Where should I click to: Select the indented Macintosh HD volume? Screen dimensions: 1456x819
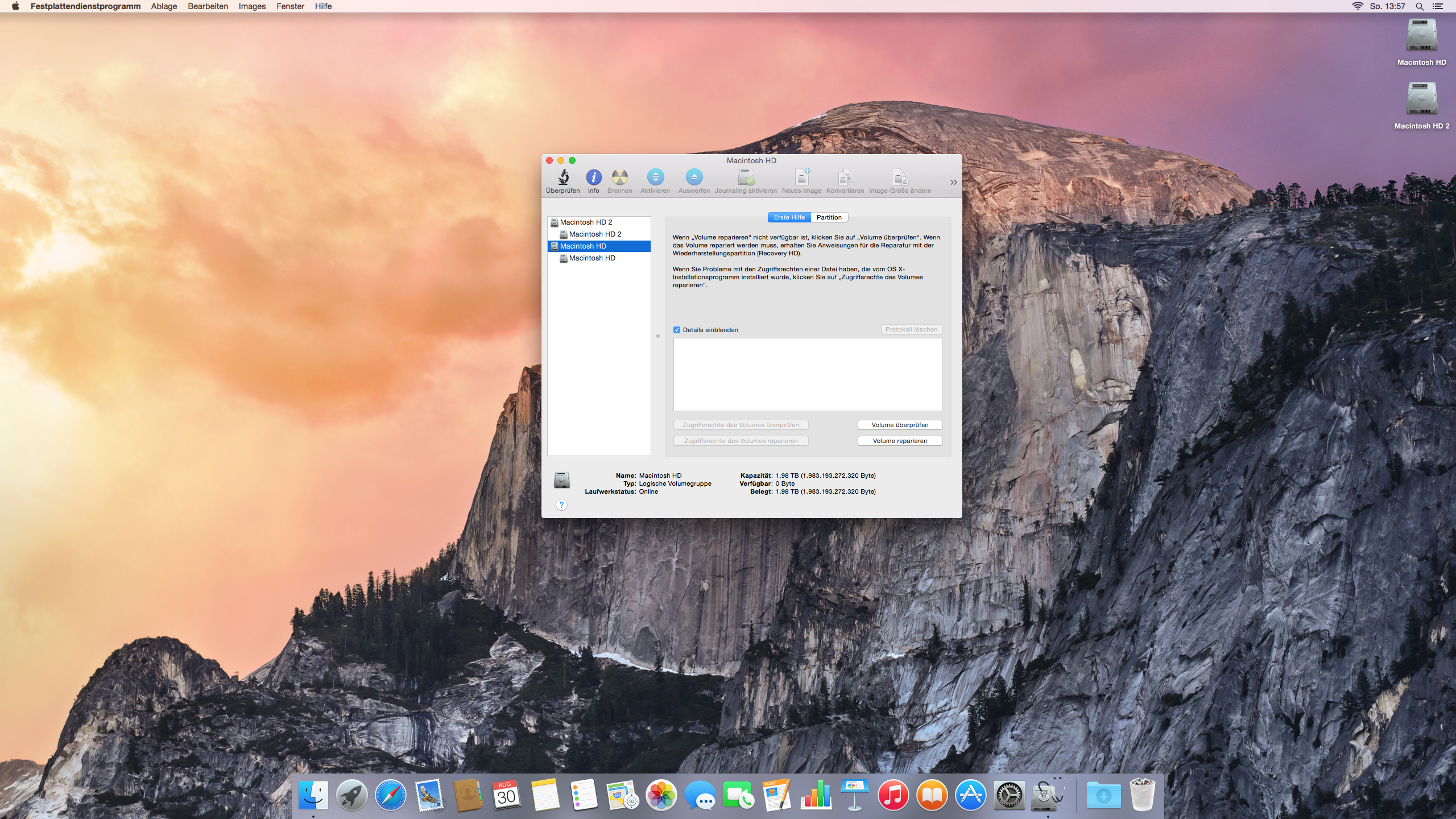(599, 258)
